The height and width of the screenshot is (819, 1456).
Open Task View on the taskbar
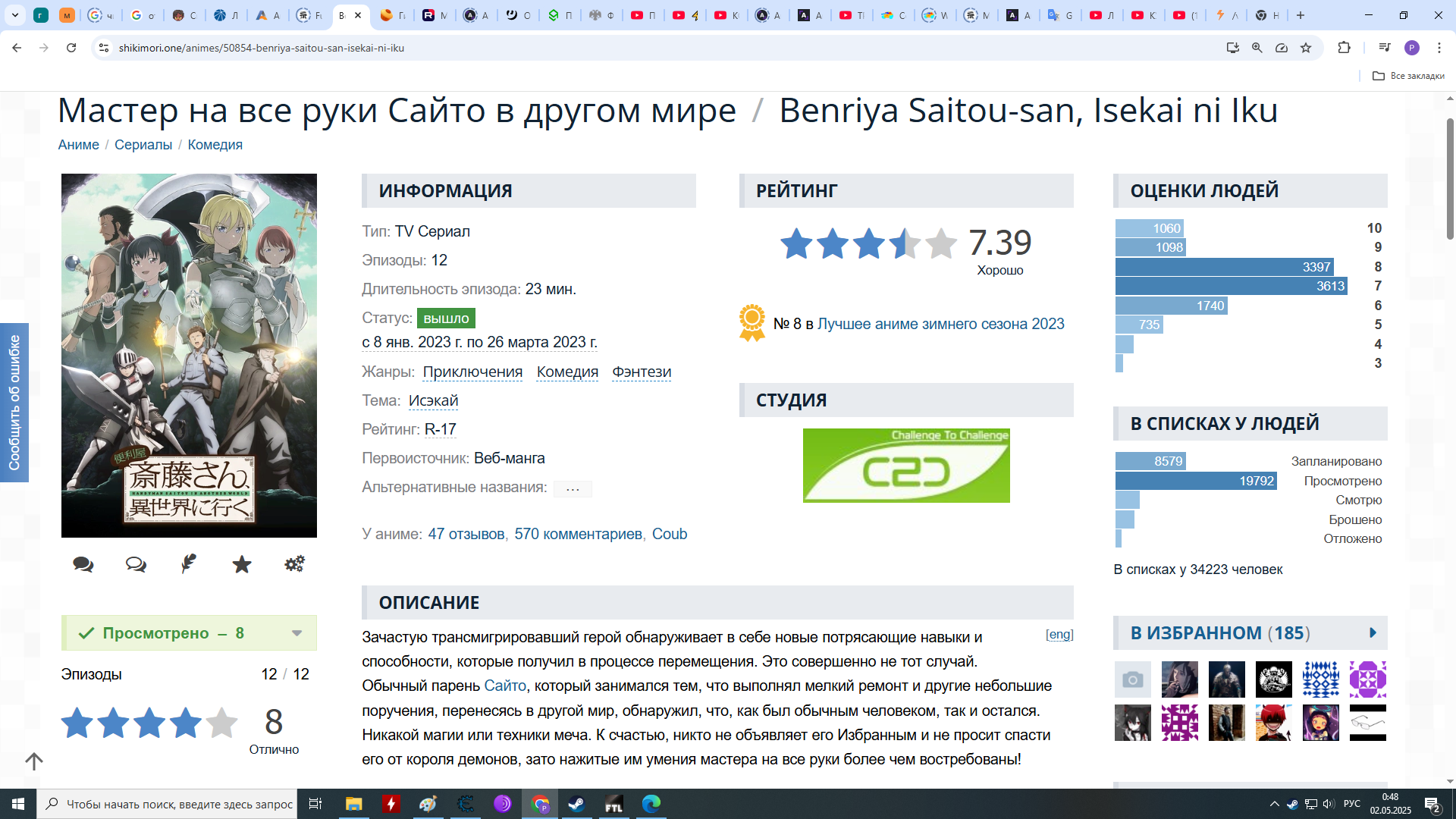click(x=315, y=804)
